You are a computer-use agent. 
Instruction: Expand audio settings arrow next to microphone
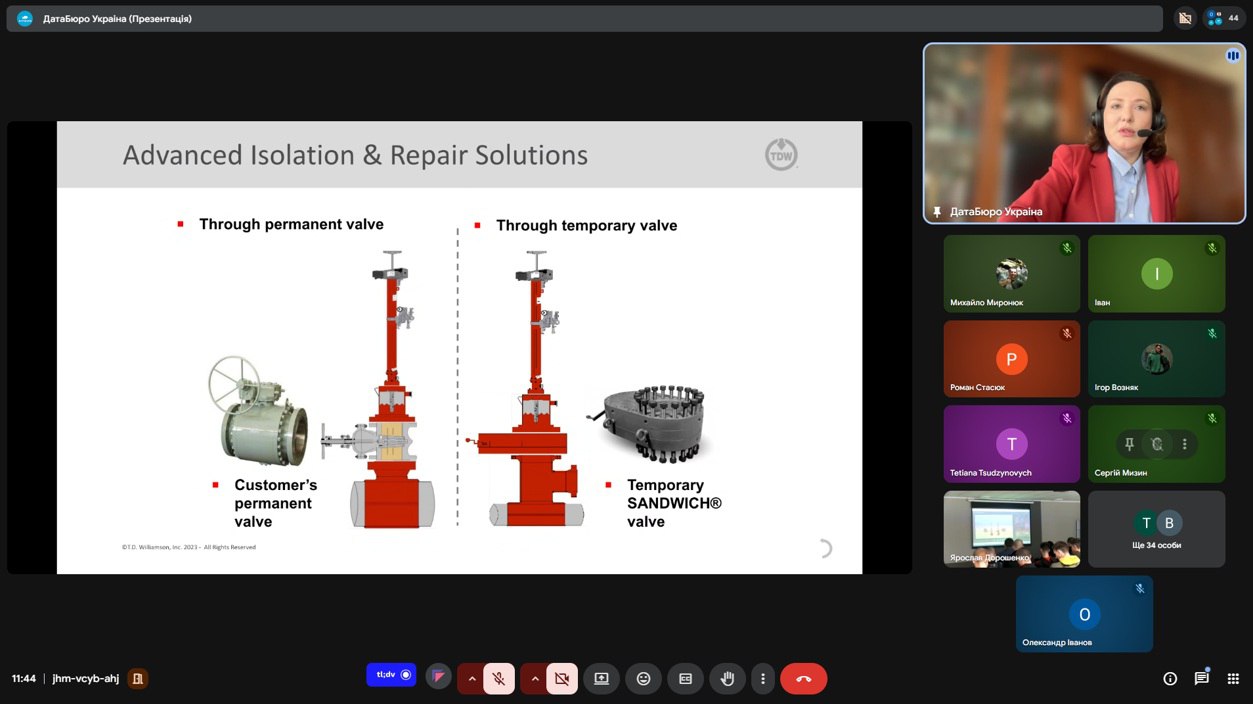pos(472,679)
